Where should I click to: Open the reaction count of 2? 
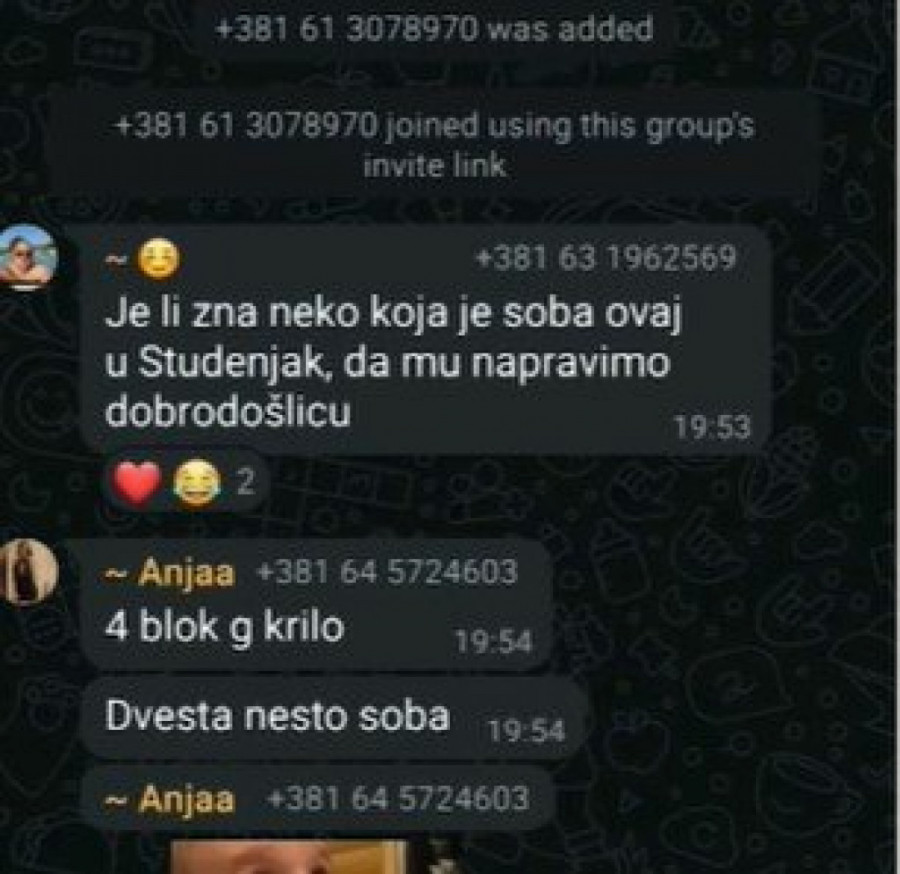(245, 482)
